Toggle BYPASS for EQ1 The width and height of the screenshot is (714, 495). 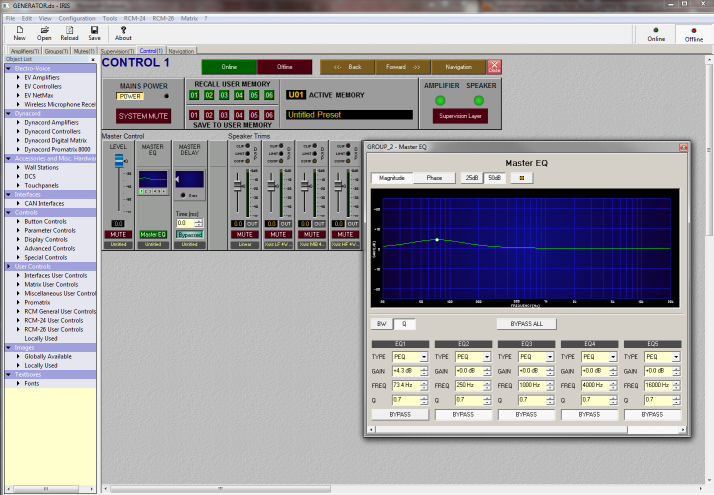400,414
